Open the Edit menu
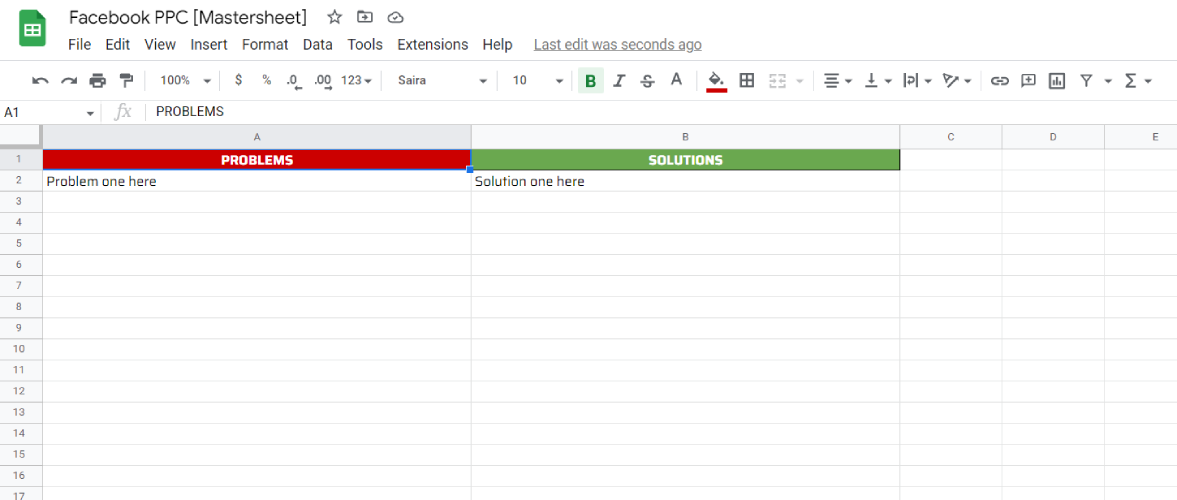 coord(118,45)
